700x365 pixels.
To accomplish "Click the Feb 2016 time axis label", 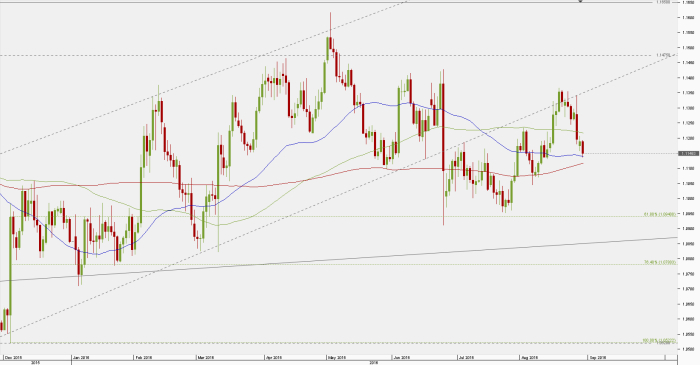I will (144, 357).
